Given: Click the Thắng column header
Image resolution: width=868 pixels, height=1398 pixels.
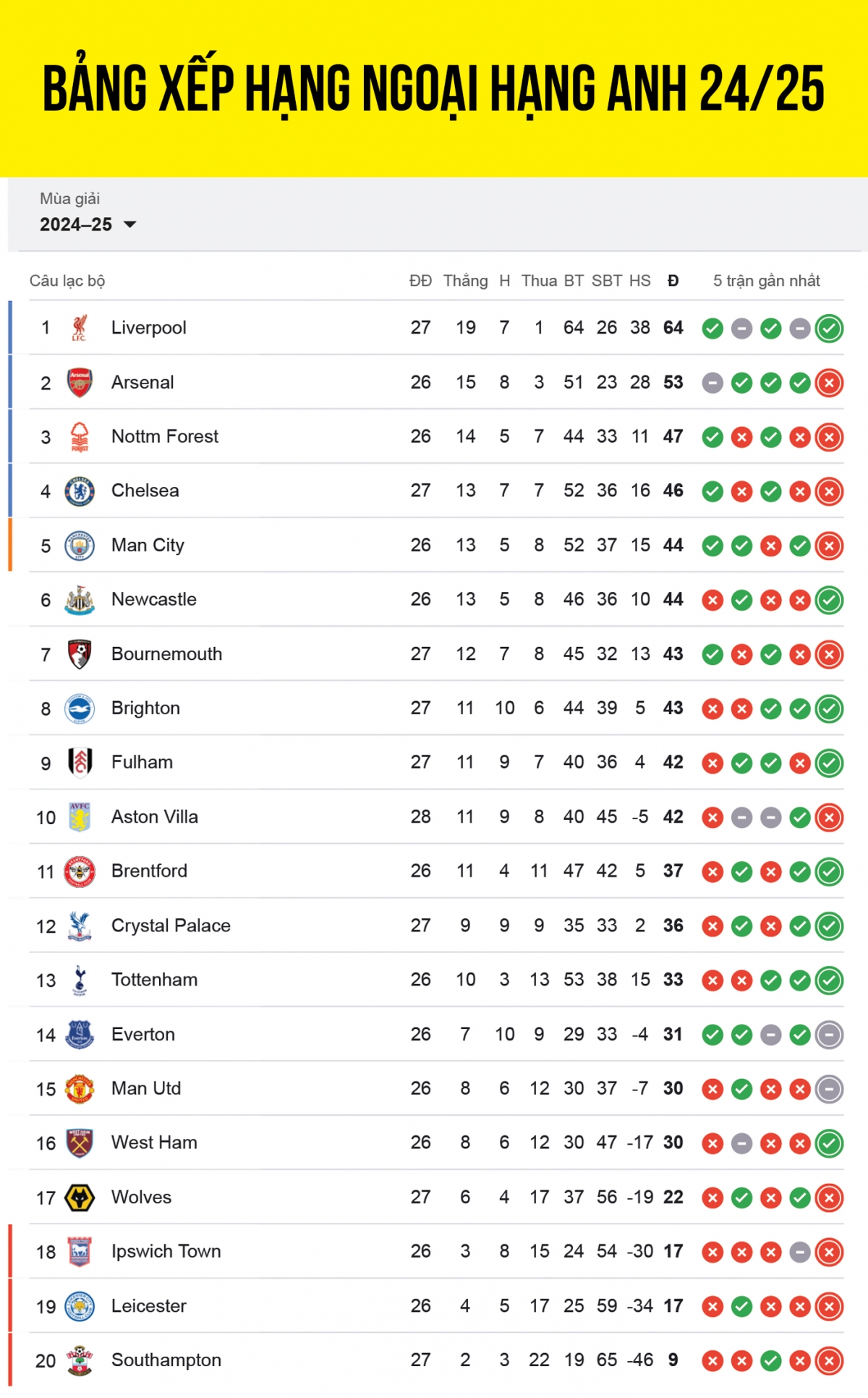Looking at the screenshot, I should tap(465, 281).
